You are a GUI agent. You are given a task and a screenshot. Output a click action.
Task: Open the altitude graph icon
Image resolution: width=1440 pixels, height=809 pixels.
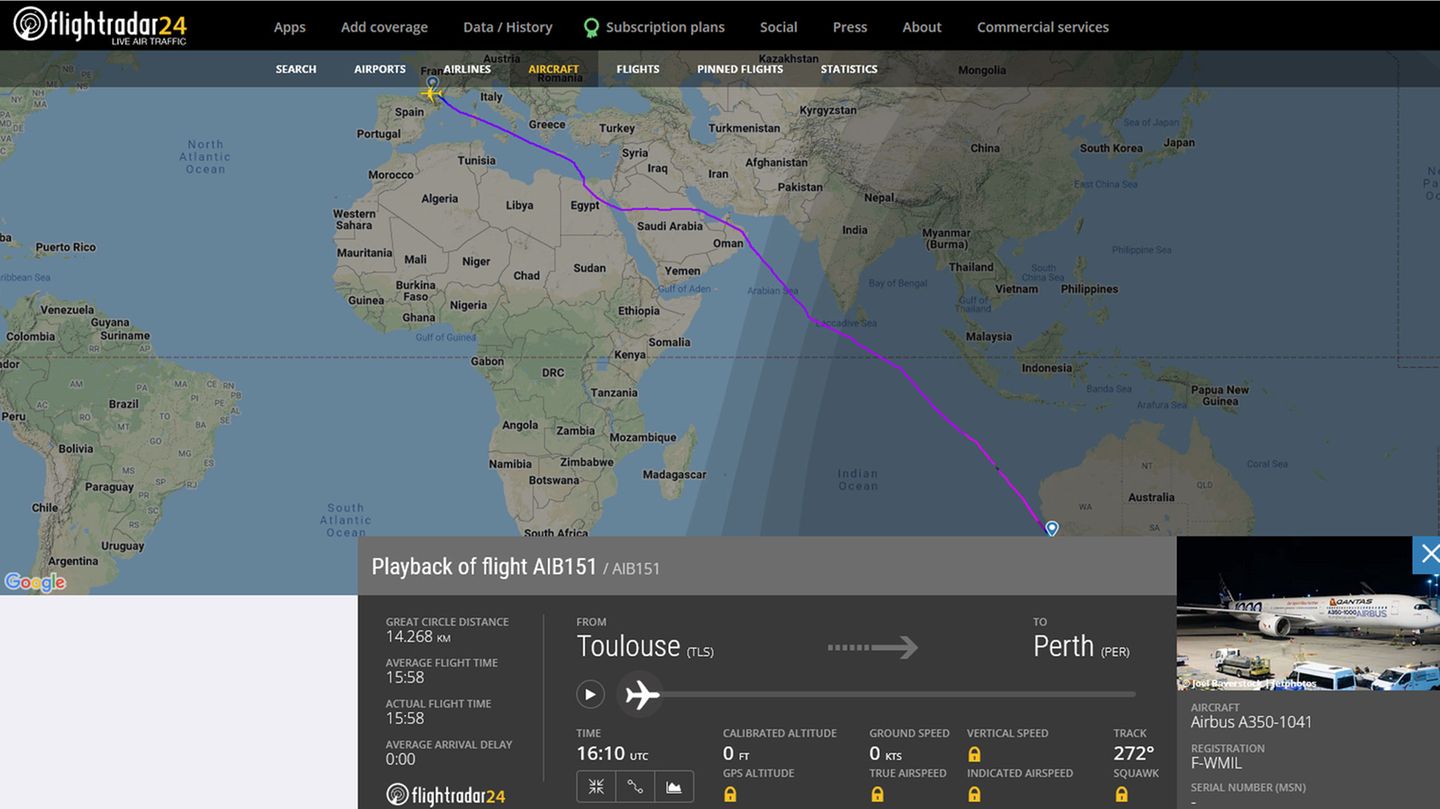[x=674, y=787]
